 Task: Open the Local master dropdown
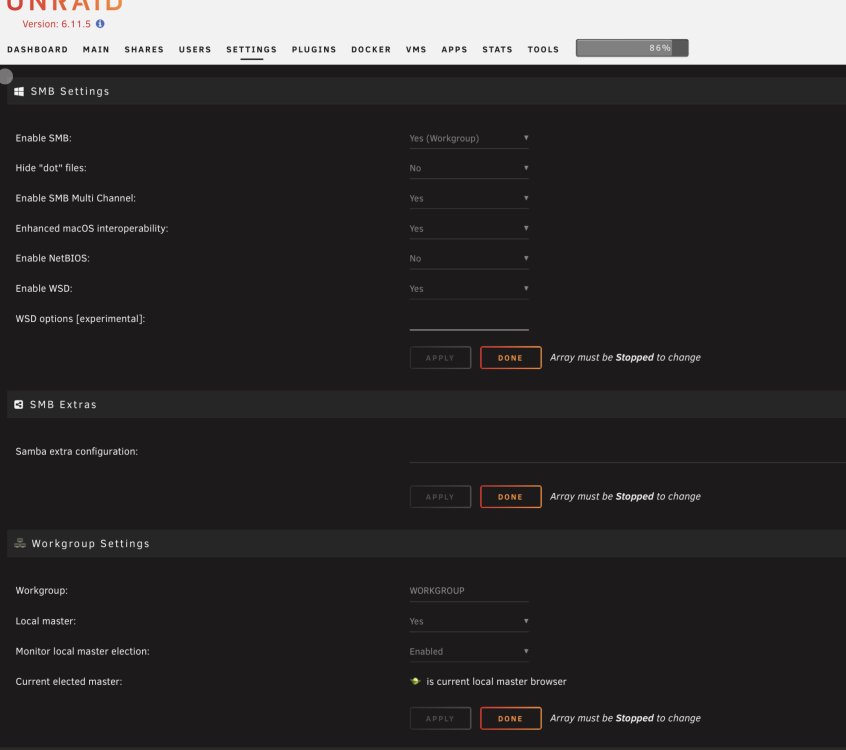[x=469, y=621]
